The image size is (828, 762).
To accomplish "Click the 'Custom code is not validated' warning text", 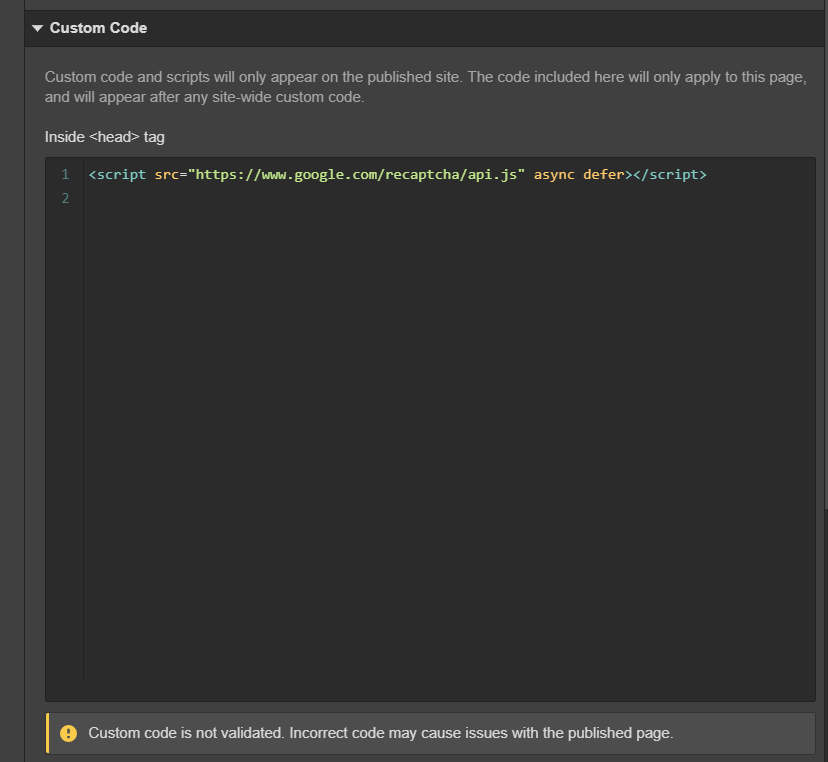I will point(381,733).
